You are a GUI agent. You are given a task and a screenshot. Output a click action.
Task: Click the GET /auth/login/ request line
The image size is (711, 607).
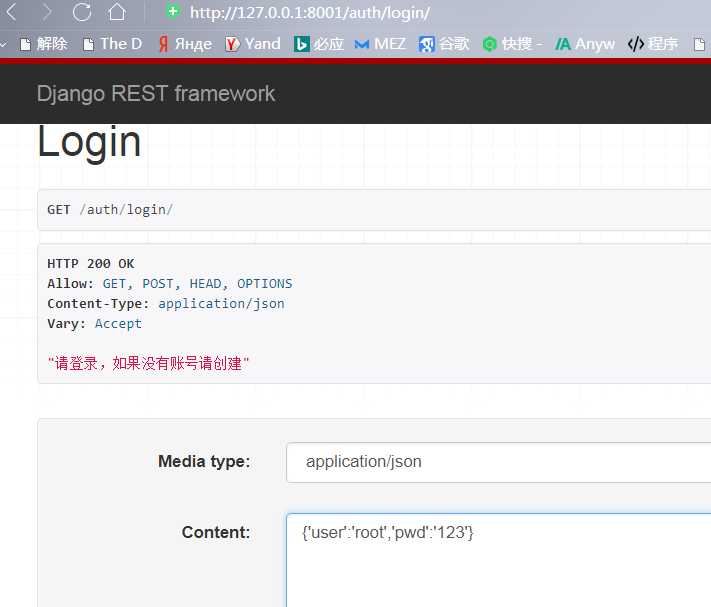point(110,209)
